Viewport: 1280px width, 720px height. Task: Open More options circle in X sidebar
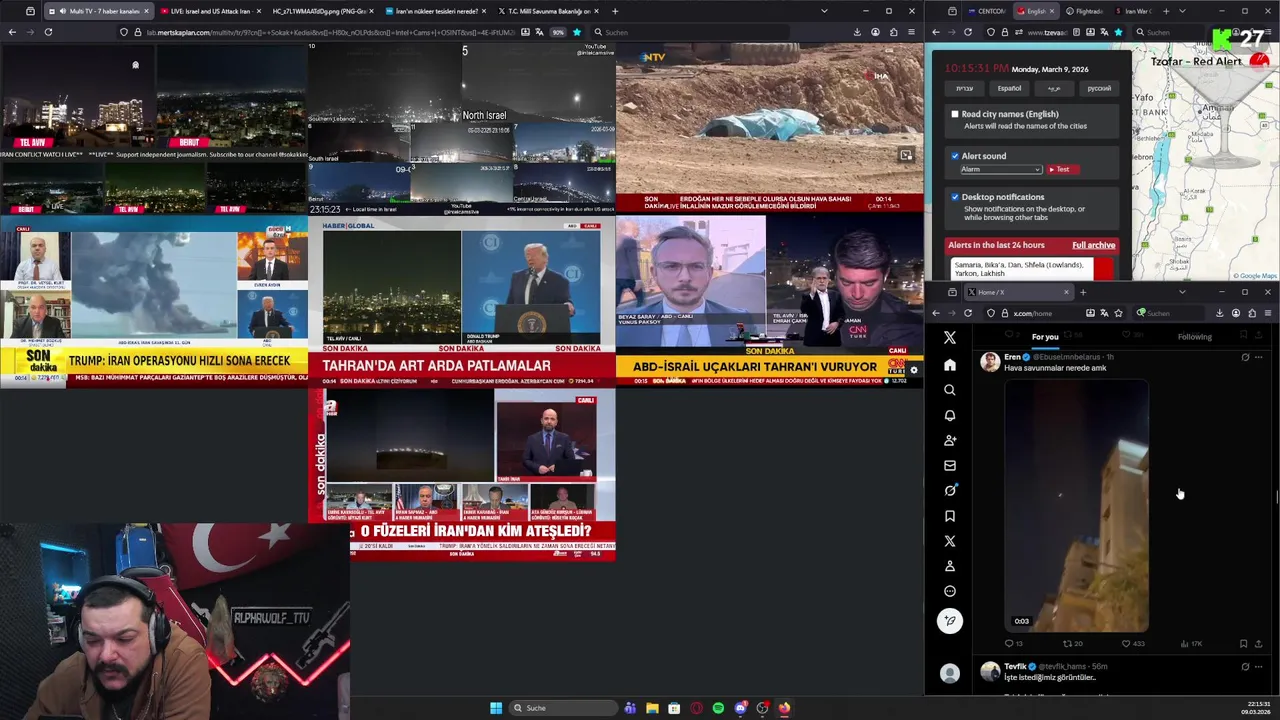tap(950, 591)
